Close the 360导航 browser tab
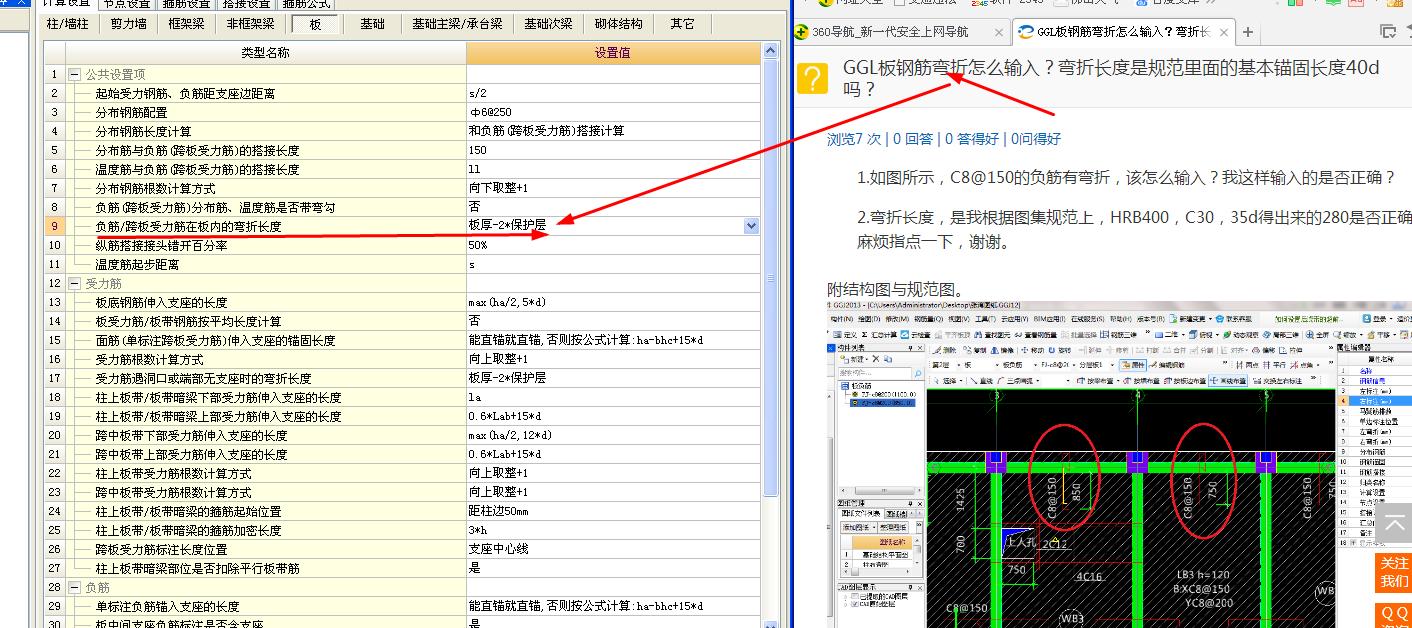Viewport: 1412px width, 628px height. (x=999, y=32)
